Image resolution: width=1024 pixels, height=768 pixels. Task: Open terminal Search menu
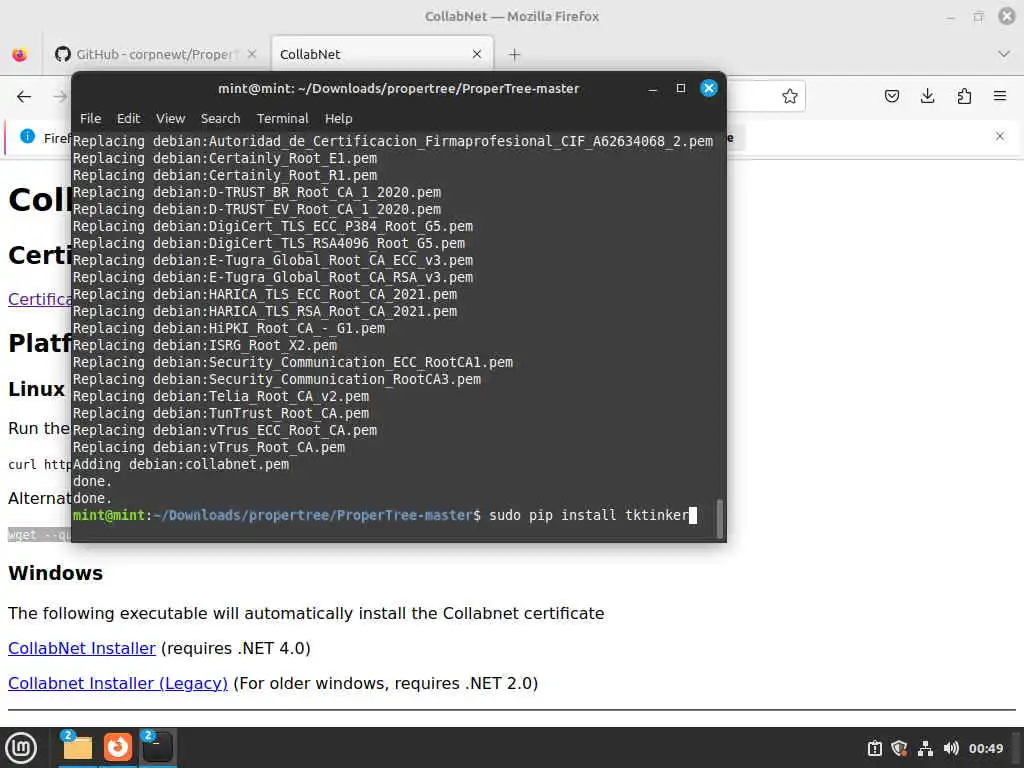[x=220, y=118]
